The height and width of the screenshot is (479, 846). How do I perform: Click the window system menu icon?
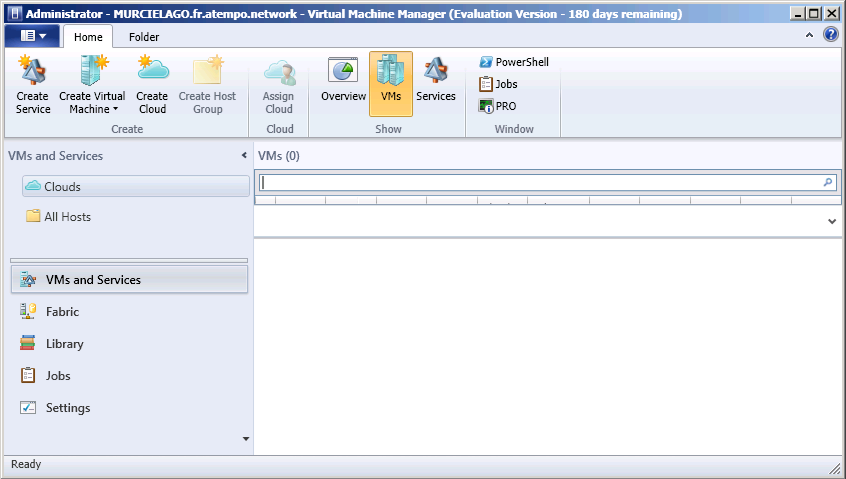pos(15,13)
